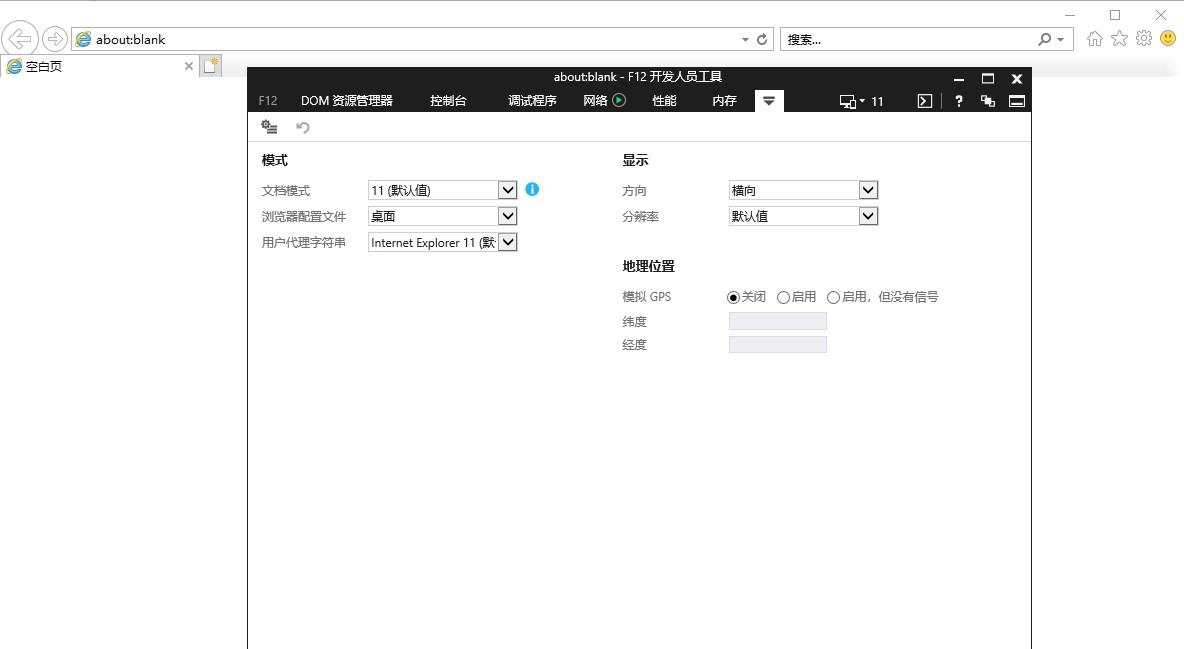Switch to the 网络 tab

pyautogui.click(x=595, y=100)
